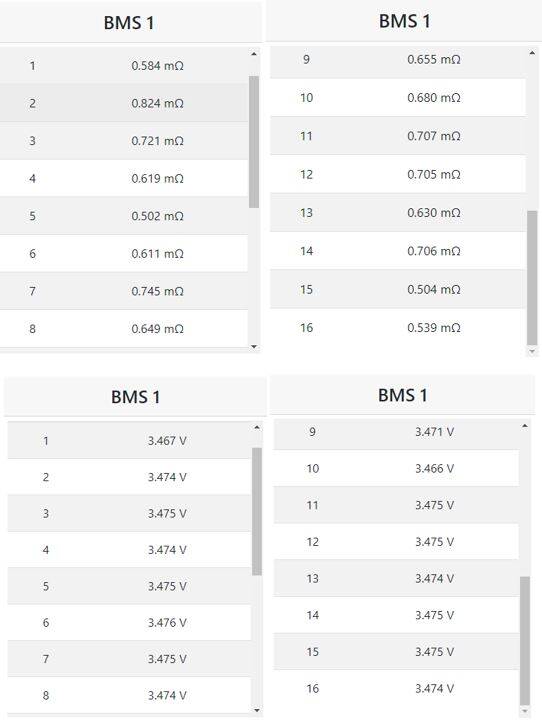Click scrollbar thumb beside cell 15 voltage

point(525,641)
